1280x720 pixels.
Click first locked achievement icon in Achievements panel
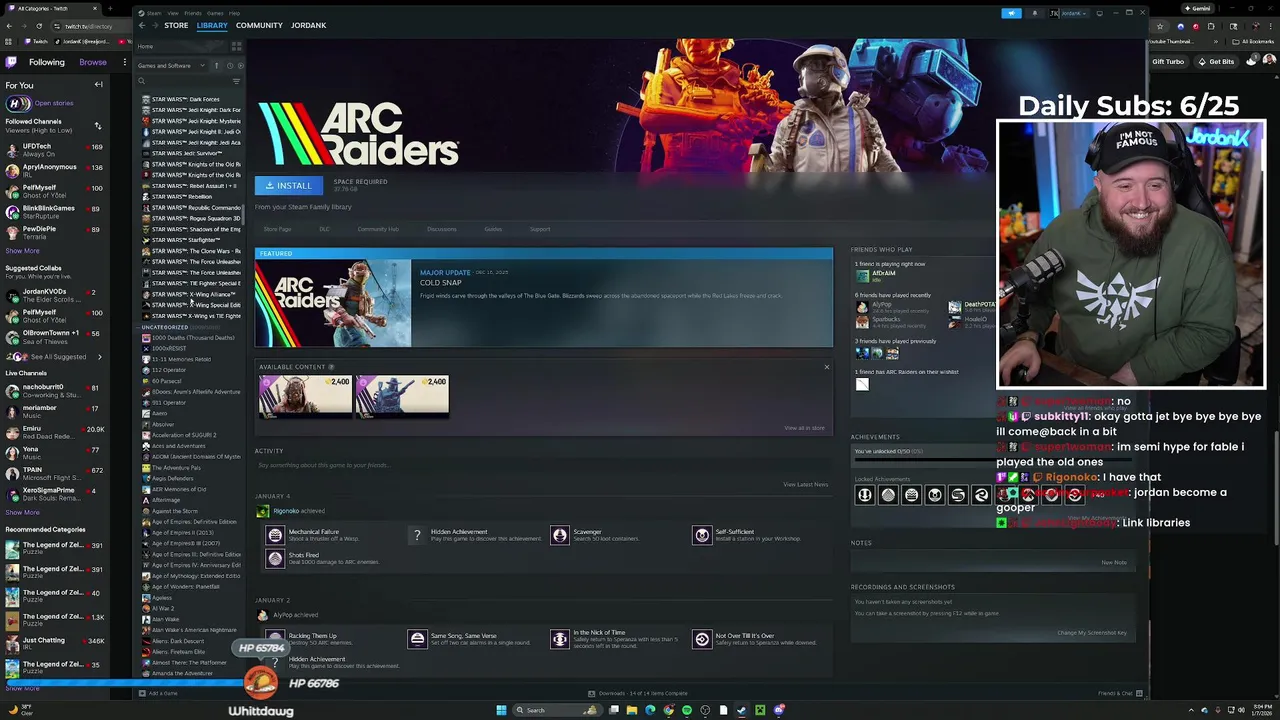865,495
